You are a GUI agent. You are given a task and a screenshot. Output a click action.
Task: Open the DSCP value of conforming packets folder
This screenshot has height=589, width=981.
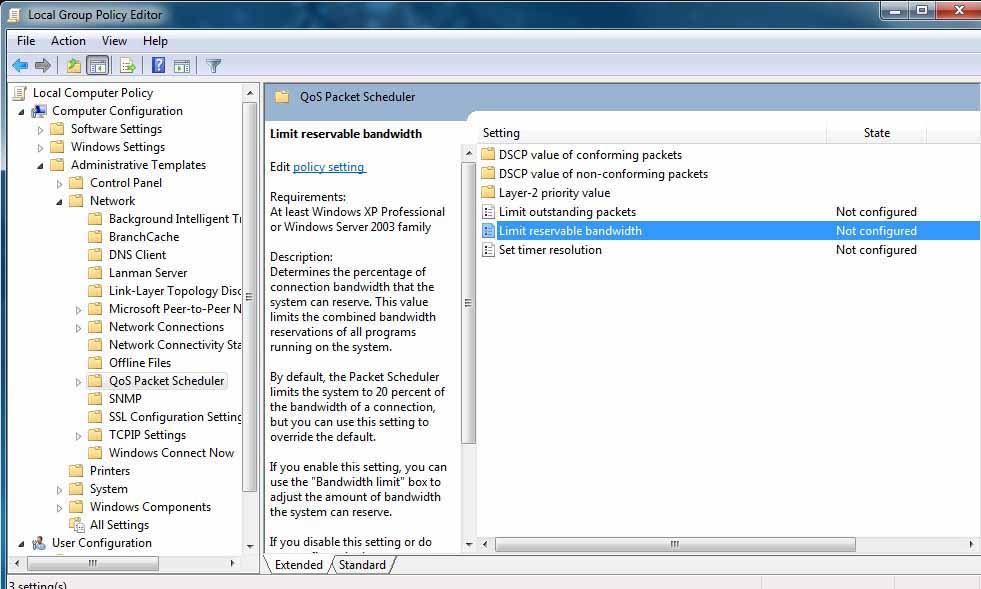(x=590, y=155)
